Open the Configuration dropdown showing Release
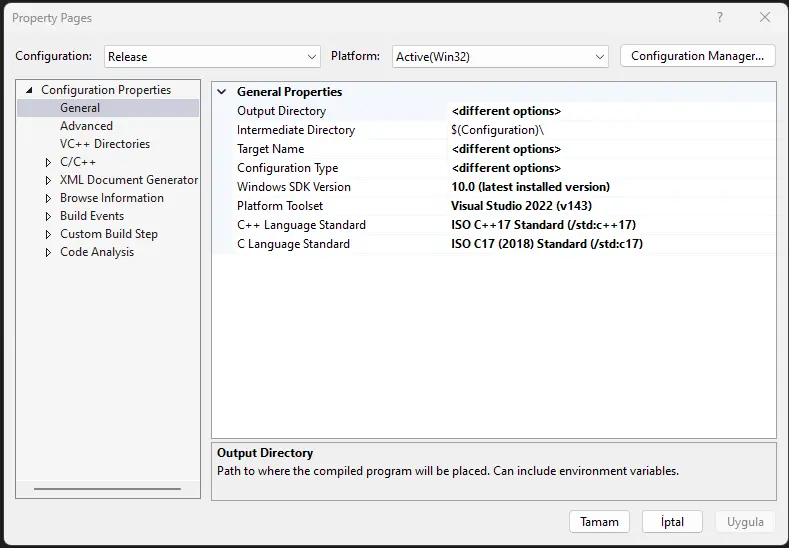This screenshot has width=789, height=548. [x=212, y=57]
